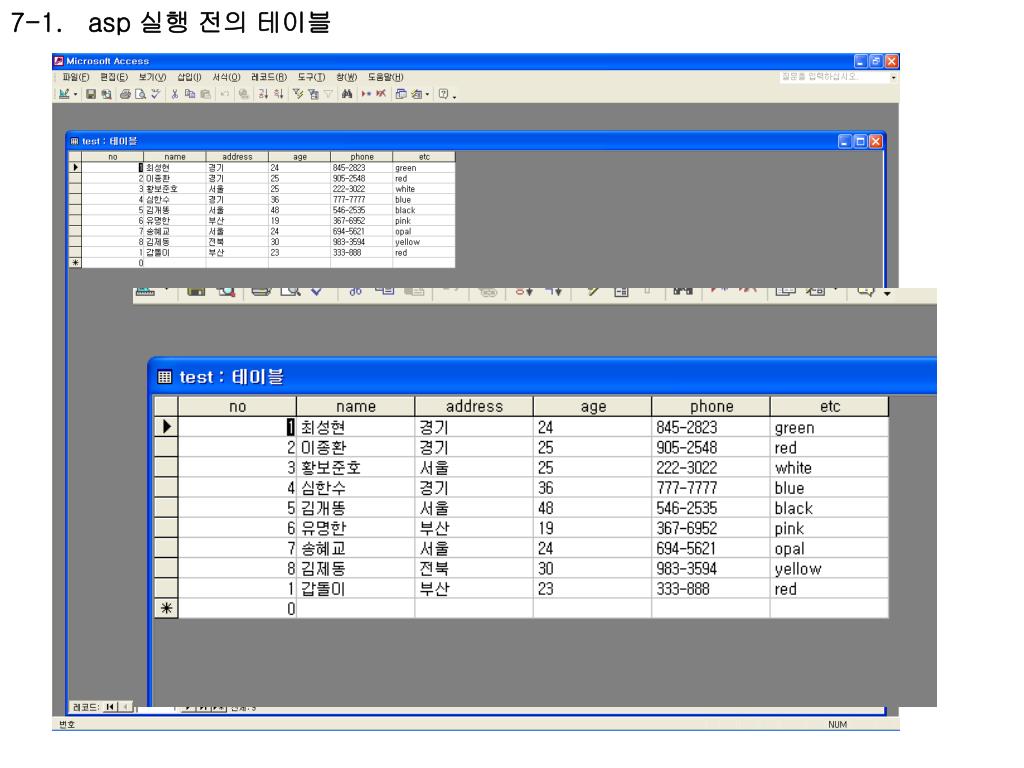Select the phone column header in enlarged table

pos(711,406)
